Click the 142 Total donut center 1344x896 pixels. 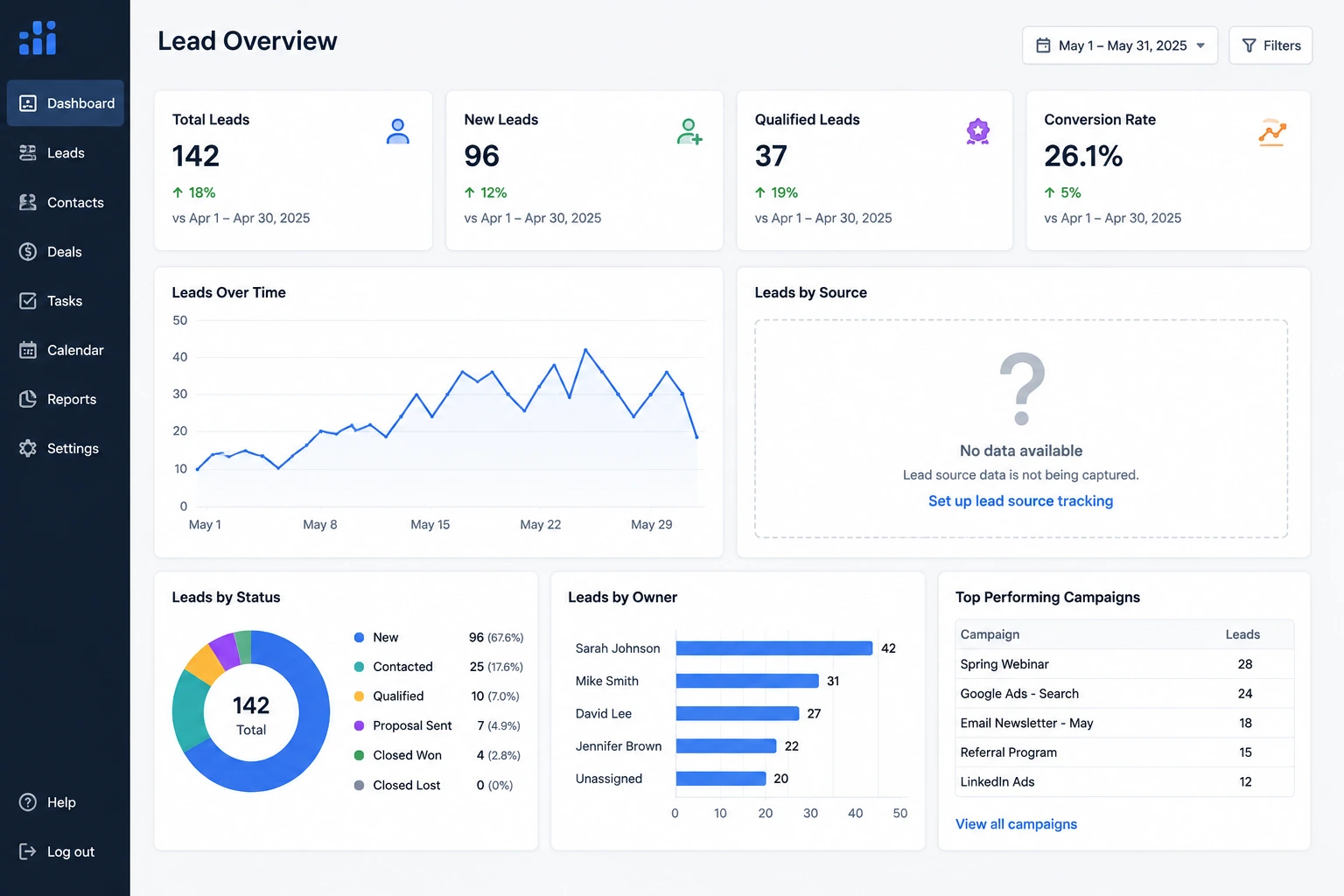(251, 715)
